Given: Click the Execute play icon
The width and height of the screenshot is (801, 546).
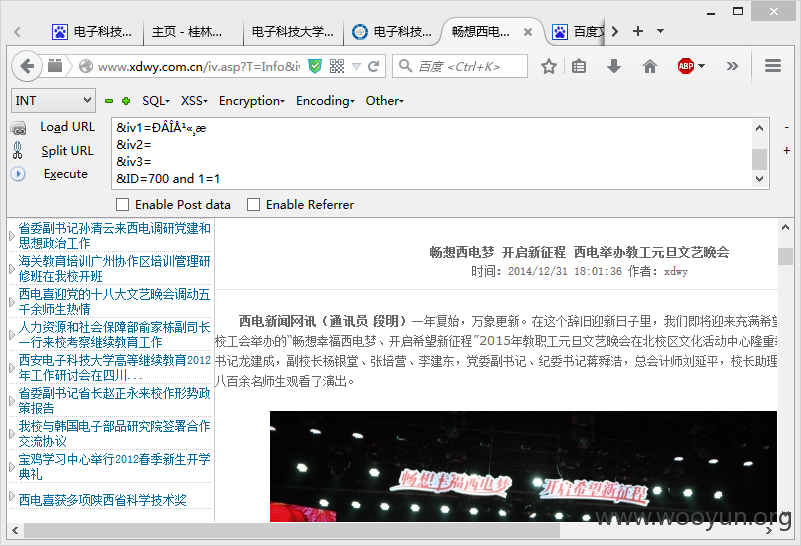Looking at the screenshot, I should [x=18, y=174].
